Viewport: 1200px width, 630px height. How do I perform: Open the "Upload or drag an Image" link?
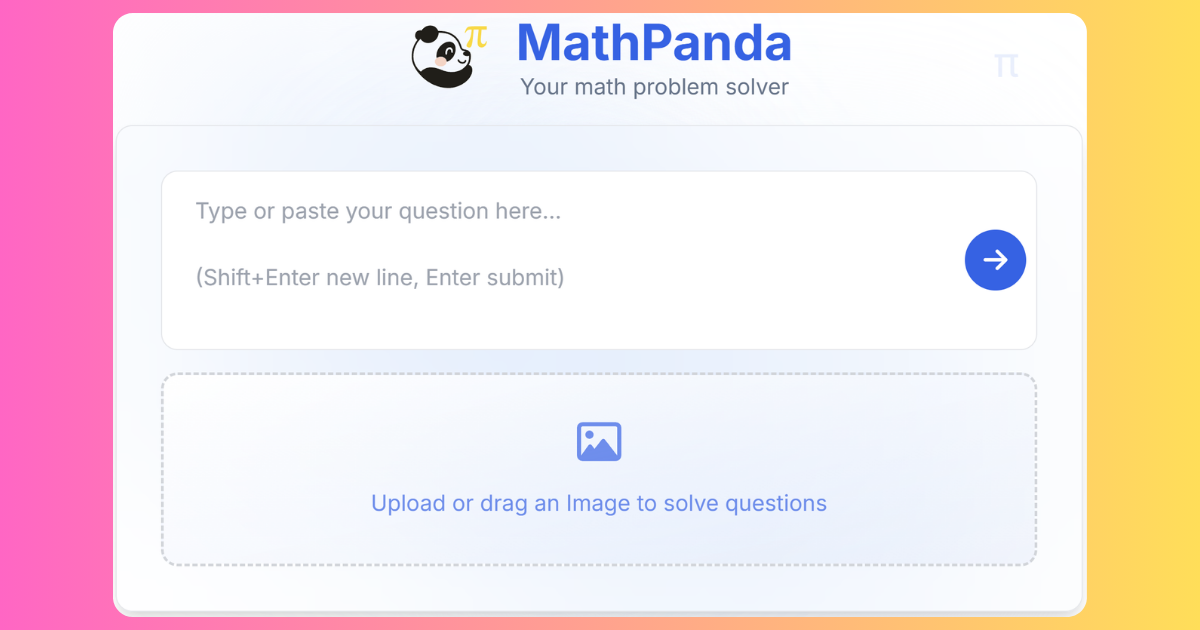[x=598, y=503]
